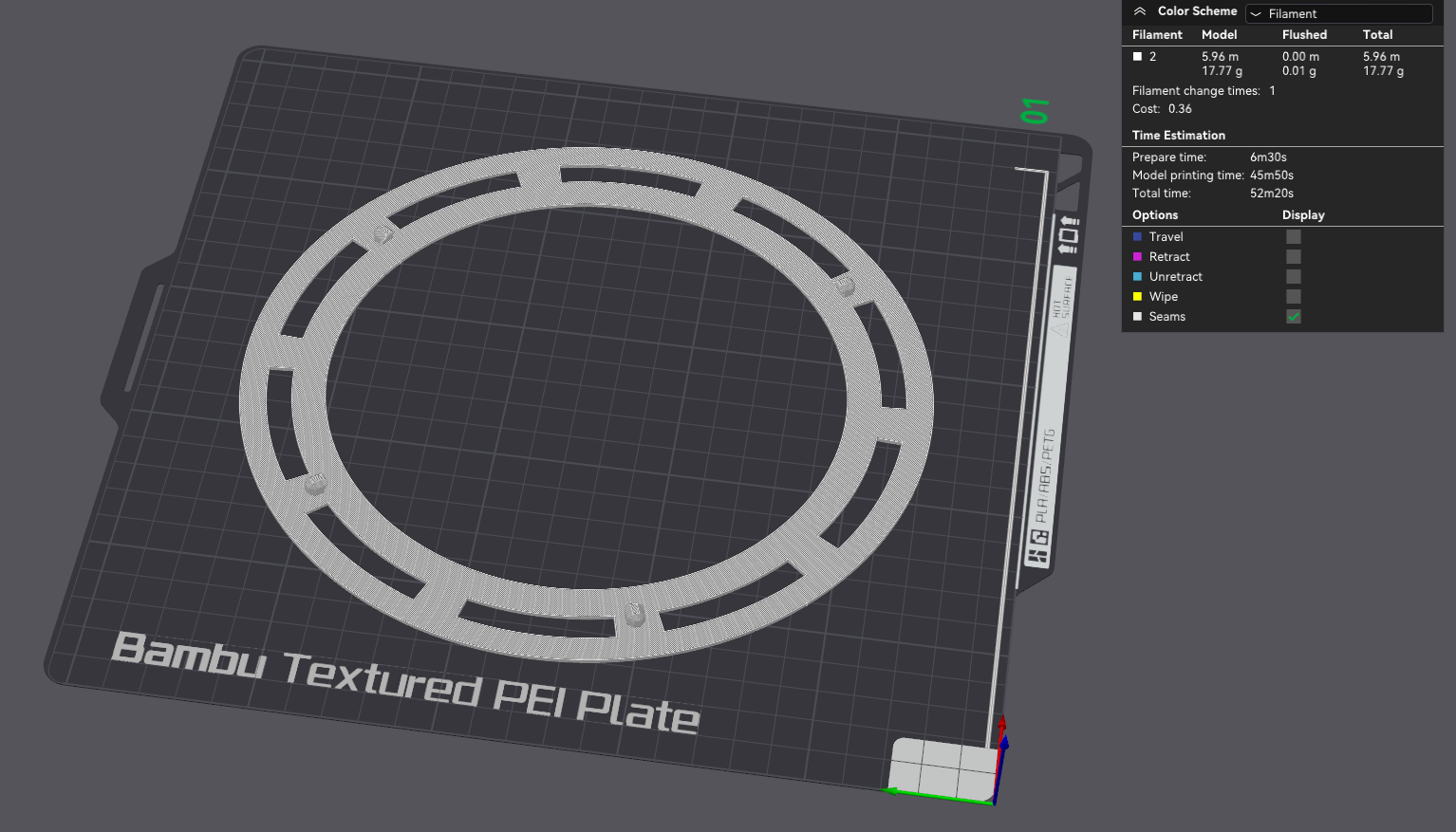Click the cyan Unretract legend icon

tap(1137, 277)
